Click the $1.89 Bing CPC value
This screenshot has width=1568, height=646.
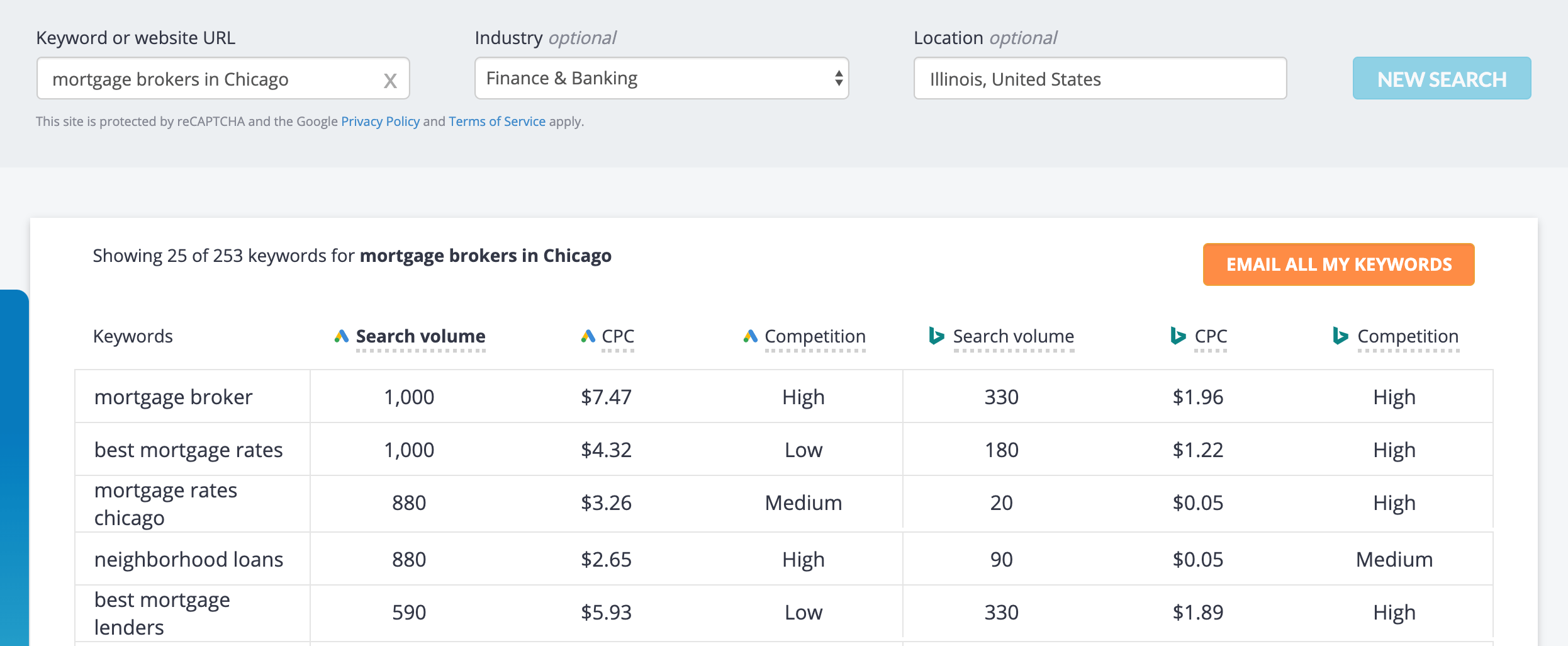tap(1198, 613)
